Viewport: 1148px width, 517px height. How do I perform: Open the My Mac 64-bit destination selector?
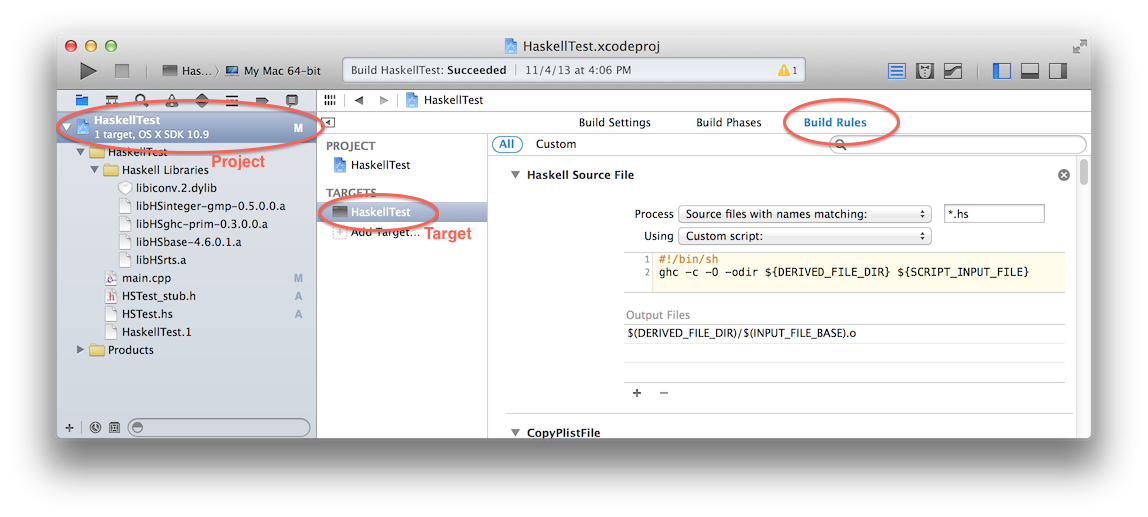(x=272, y=71)
